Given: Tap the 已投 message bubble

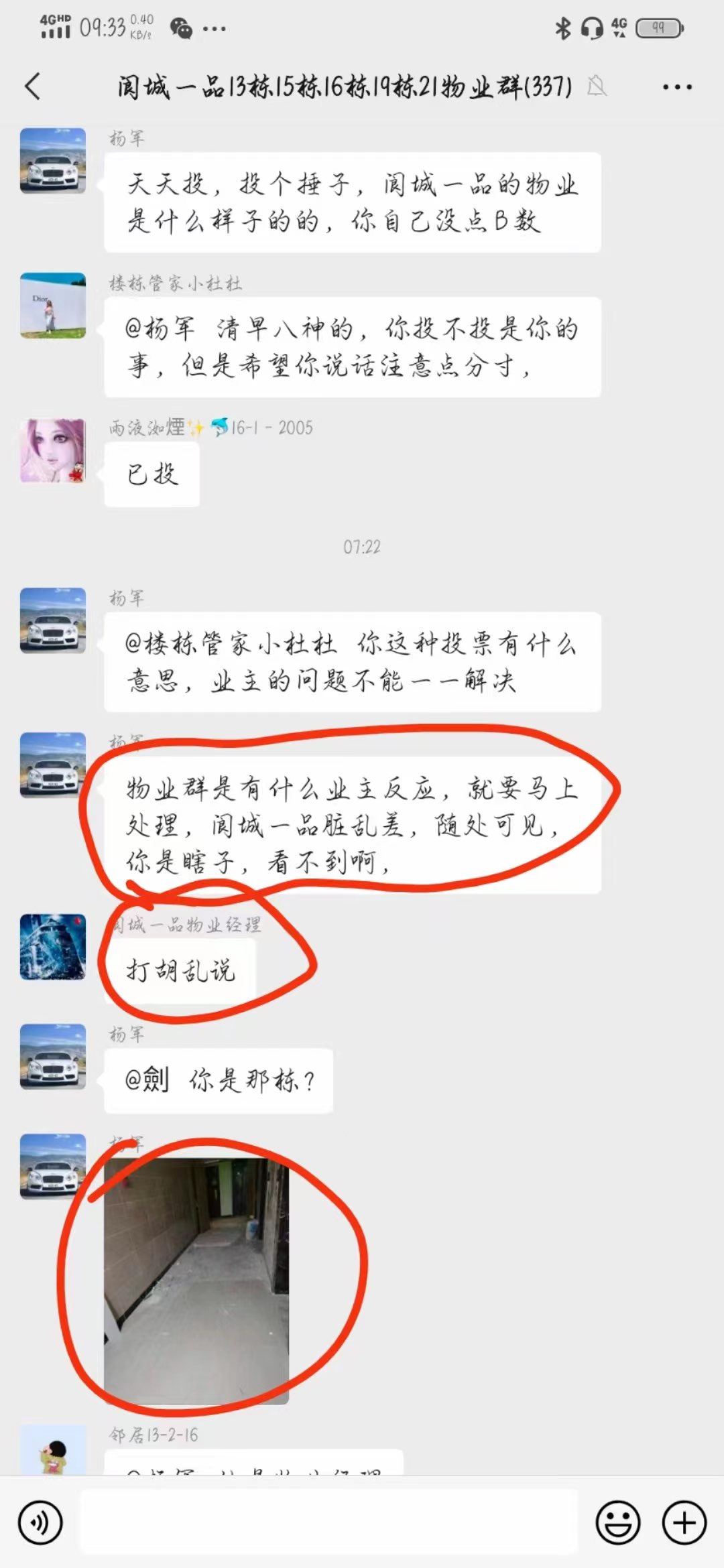Looking at the screenshot, I should (152, 474).
